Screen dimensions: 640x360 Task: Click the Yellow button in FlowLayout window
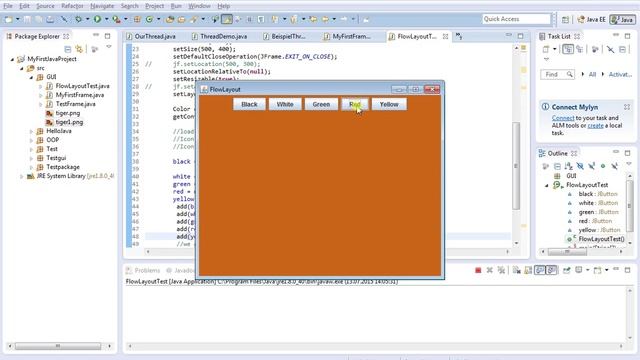point(389,104)
